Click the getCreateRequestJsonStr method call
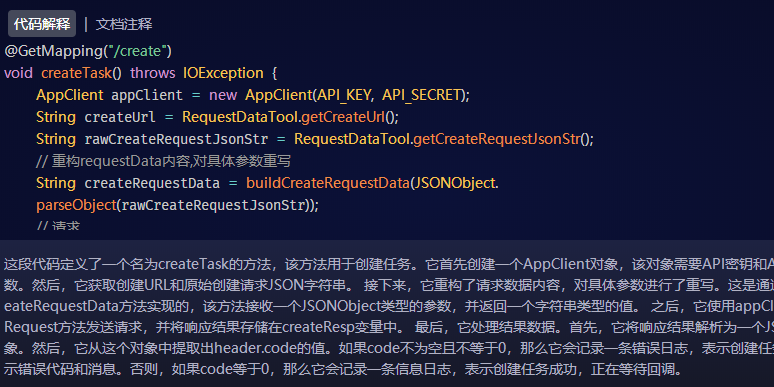This screenshot has width=774, height=387. pyautogui.click(x=497, y=139)
